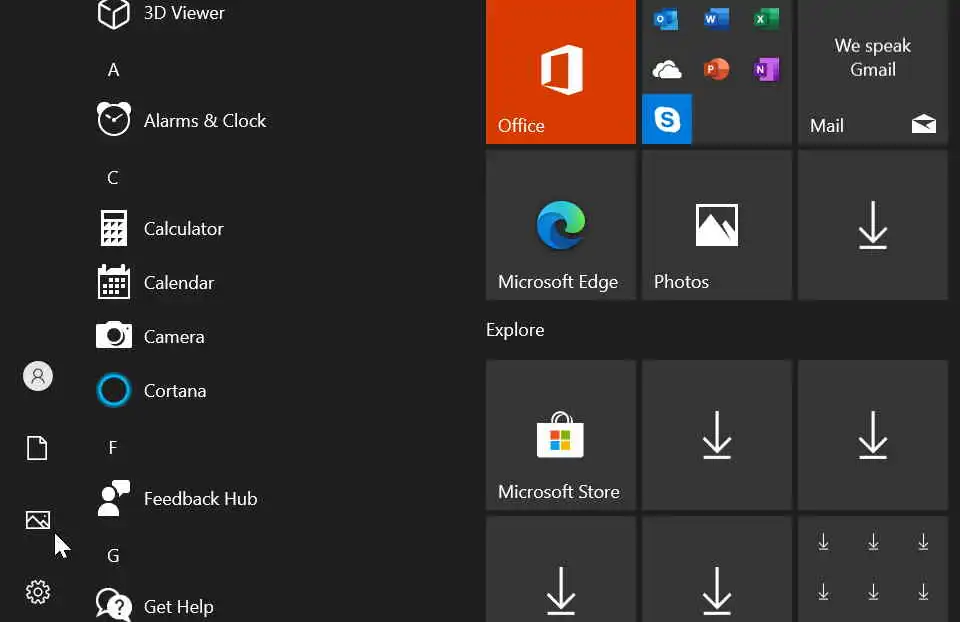
Task: Click the 'We speak Gmail' text
Action: (x=872, y=58)
